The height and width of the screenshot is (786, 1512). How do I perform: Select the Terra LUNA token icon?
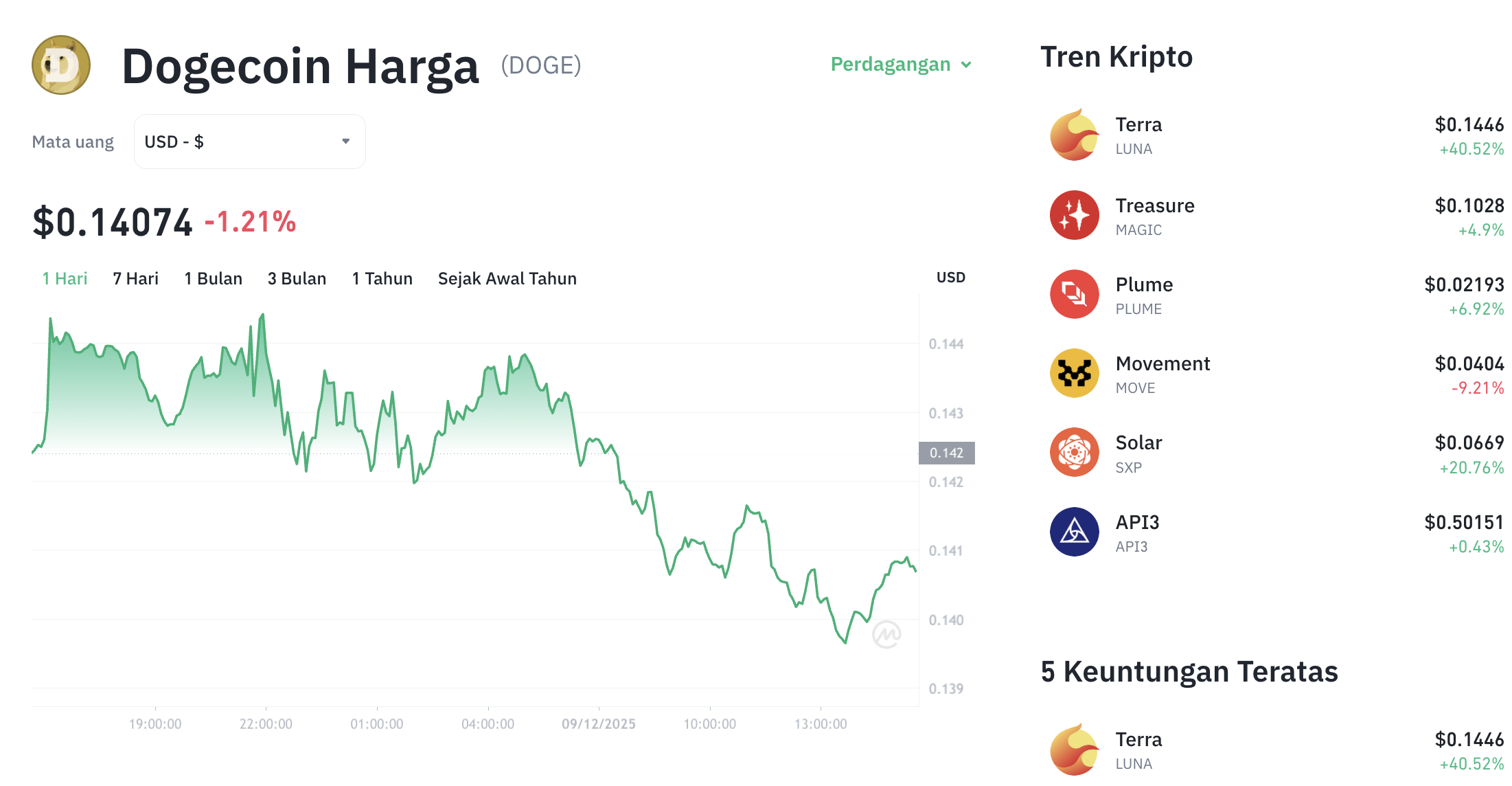[x=1074, y=135]
